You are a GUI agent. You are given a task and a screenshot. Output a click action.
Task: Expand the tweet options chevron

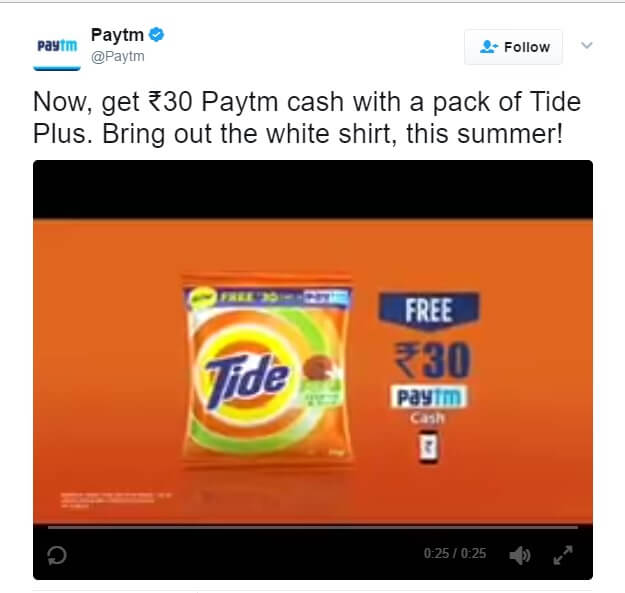pos(587,45)
